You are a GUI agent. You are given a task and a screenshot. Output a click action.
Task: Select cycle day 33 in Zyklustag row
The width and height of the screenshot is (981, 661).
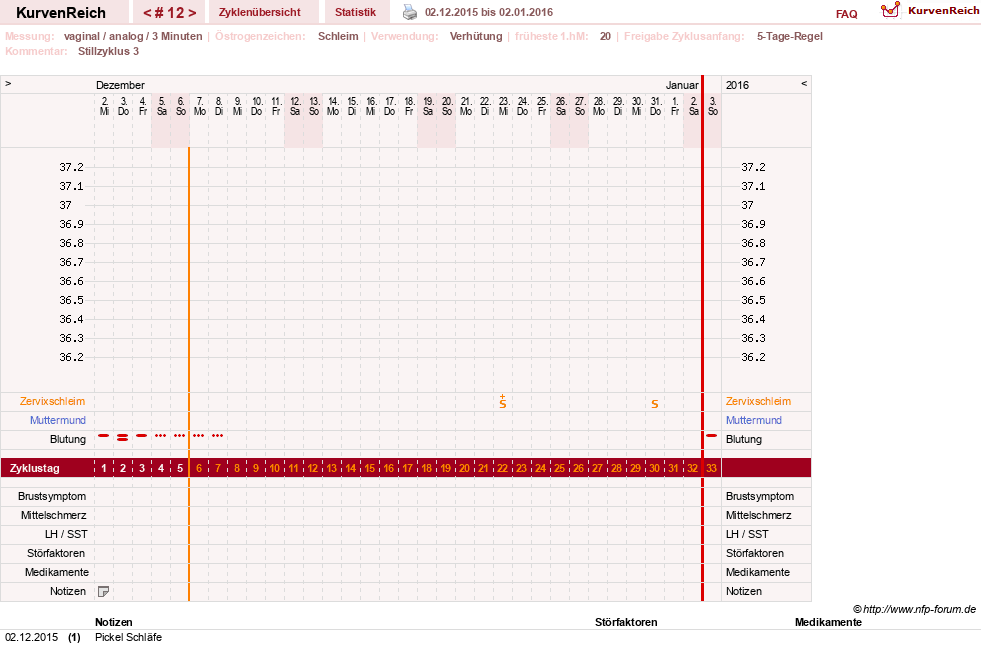click(711, 468)
